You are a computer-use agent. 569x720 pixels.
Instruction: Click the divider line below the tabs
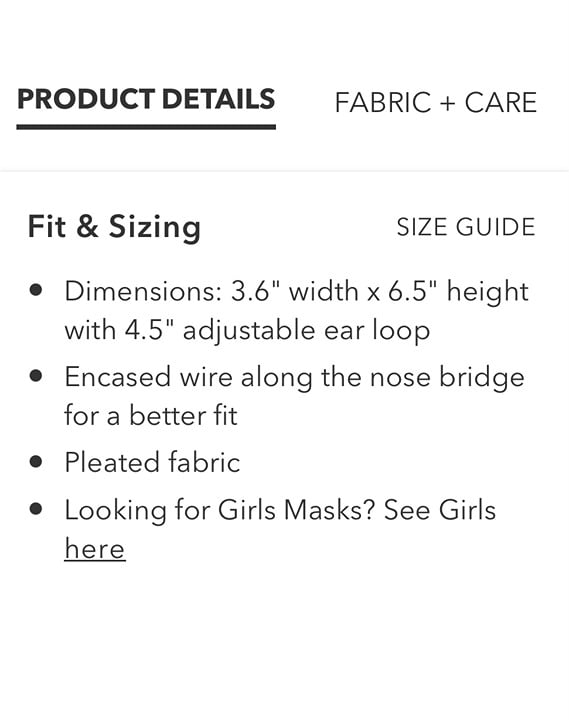coord(284,171)
